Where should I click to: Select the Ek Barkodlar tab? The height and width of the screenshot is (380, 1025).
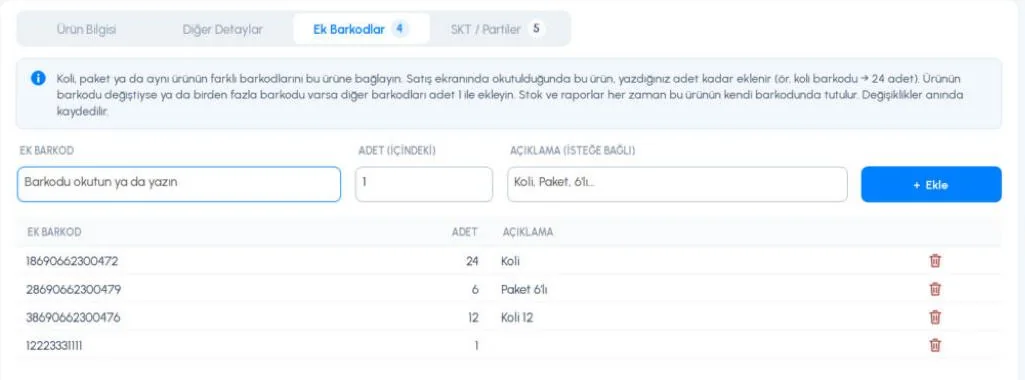tap(361, 29)
